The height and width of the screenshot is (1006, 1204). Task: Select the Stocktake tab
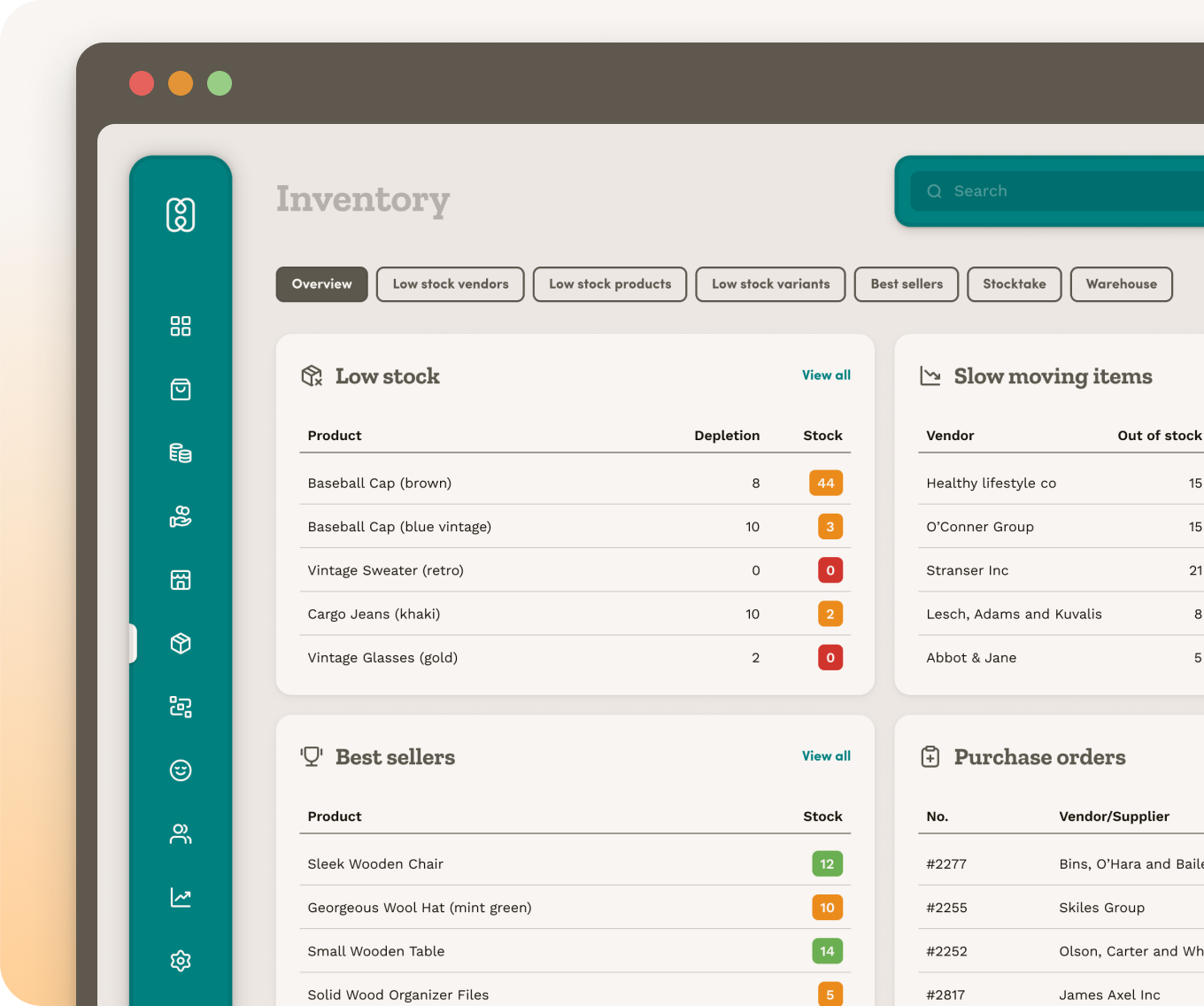pos(1014,284)
